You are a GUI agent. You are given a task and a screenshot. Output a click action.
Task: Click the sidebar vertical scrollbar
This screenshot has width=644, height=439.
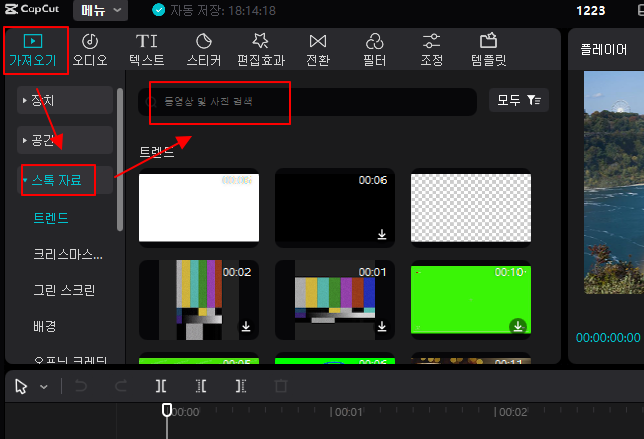pyautogui.click(x=120, y=159)
